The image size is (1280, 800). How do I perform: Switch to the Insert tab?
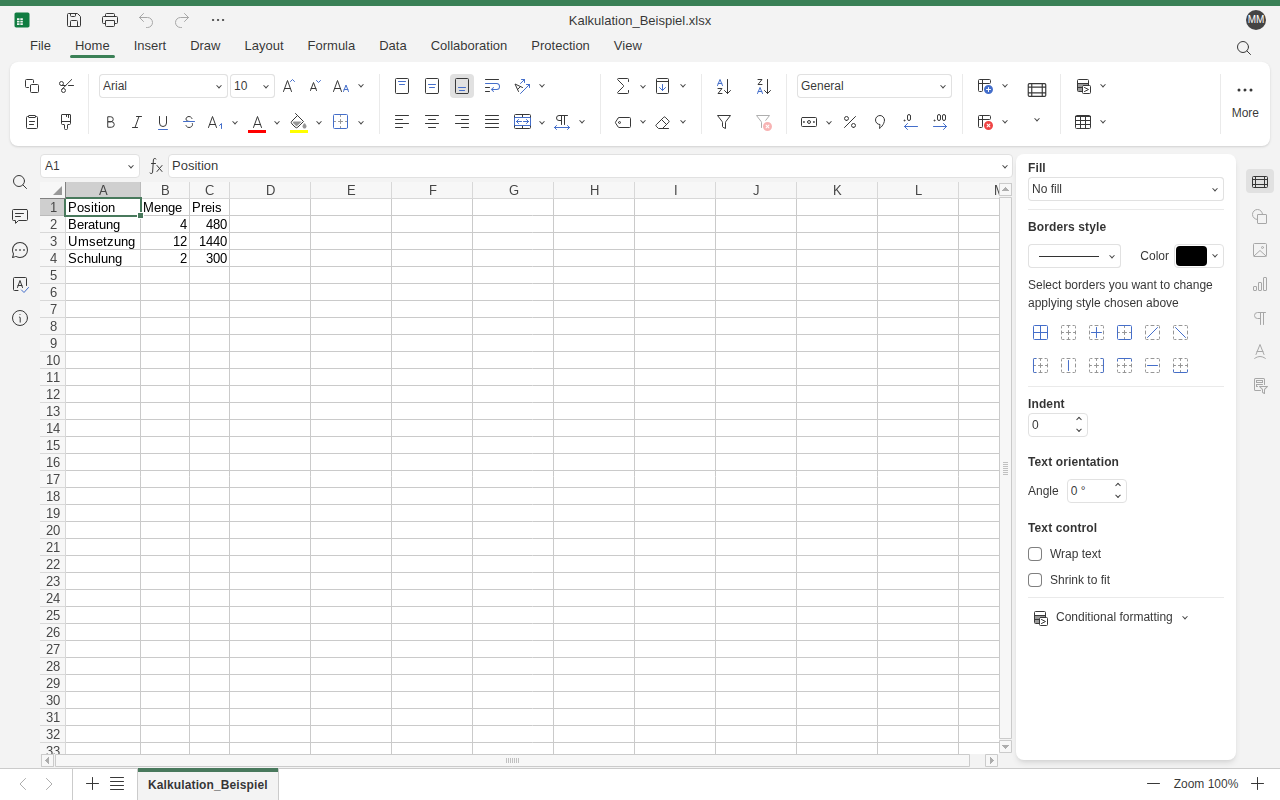(x=150, y=46)
